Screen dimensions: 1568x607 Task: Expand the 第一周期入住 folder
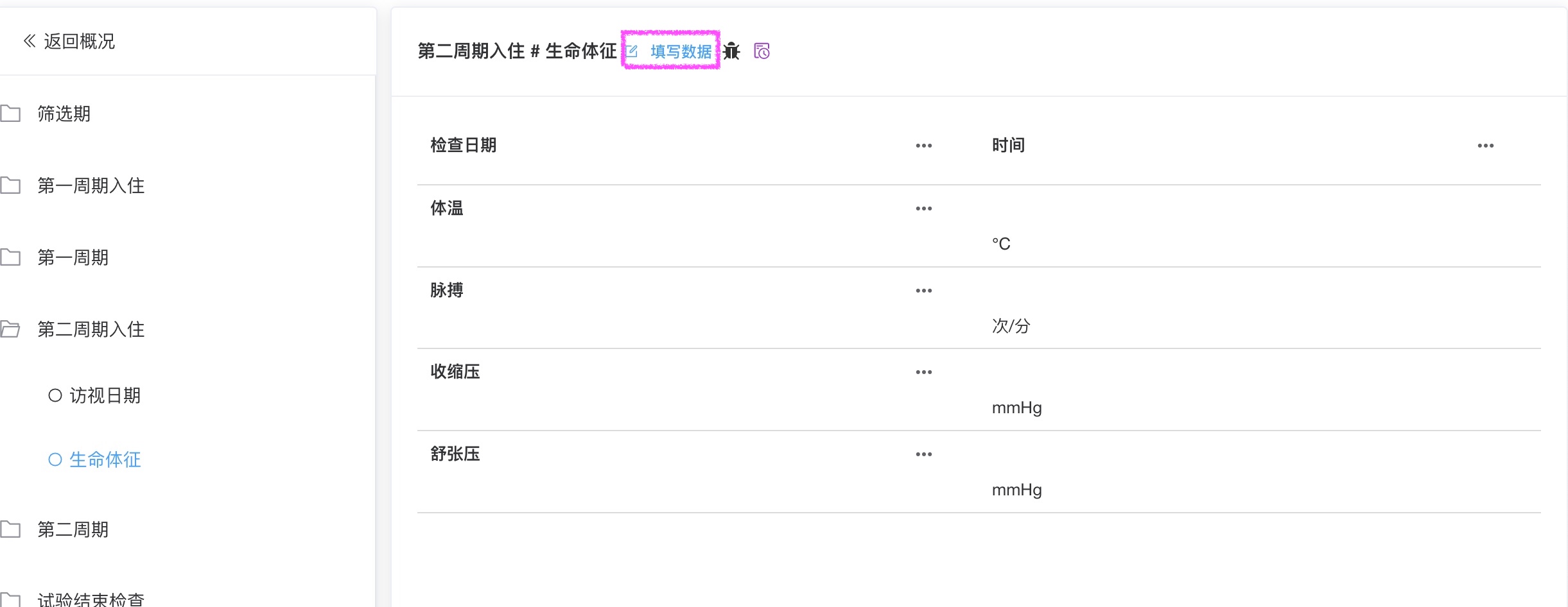pos(91,185)
